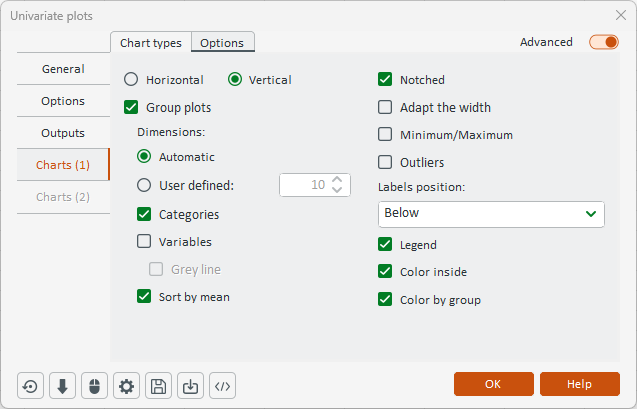Click the Help button
Viewport: 637px width, 409px height.
[x=580, y=384]
